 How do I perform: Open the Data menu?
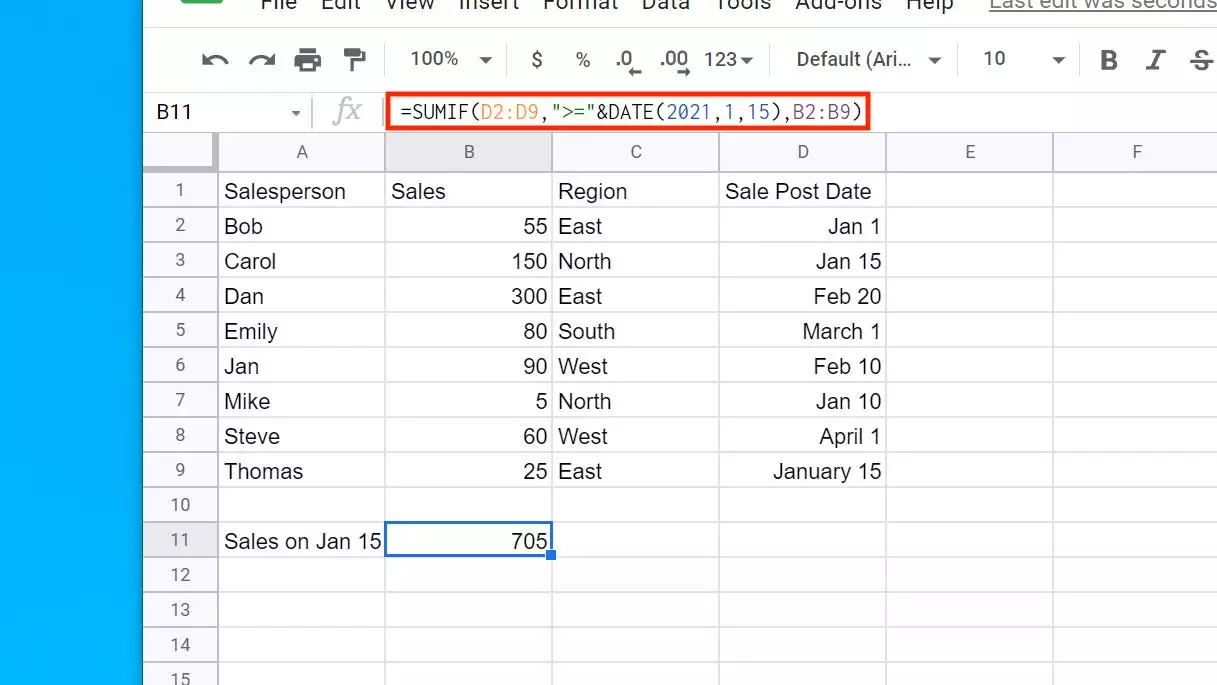tap(666, 5)
